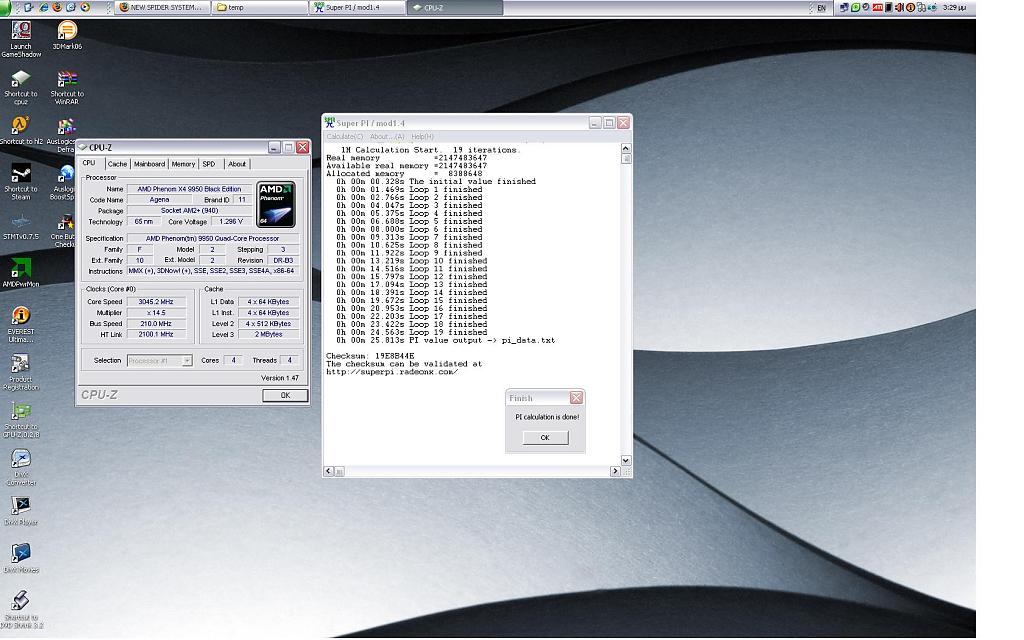Switch to the About tab in CPU-Z
This screenshot has width=1024, height=640.
click(x=236, y=164)
